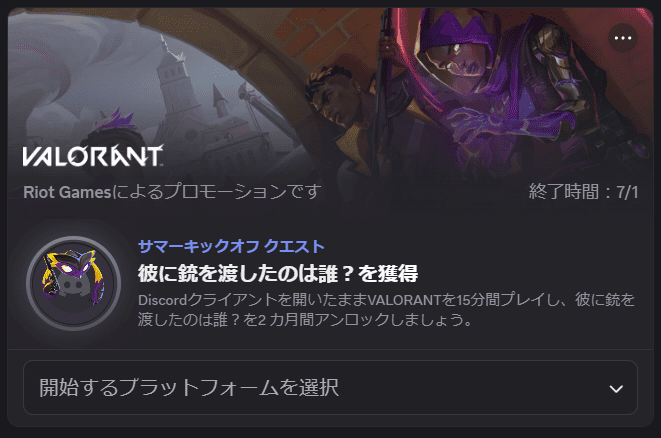
Task: Click the masked avatar decoration reward icon
Action: (73, 283)
